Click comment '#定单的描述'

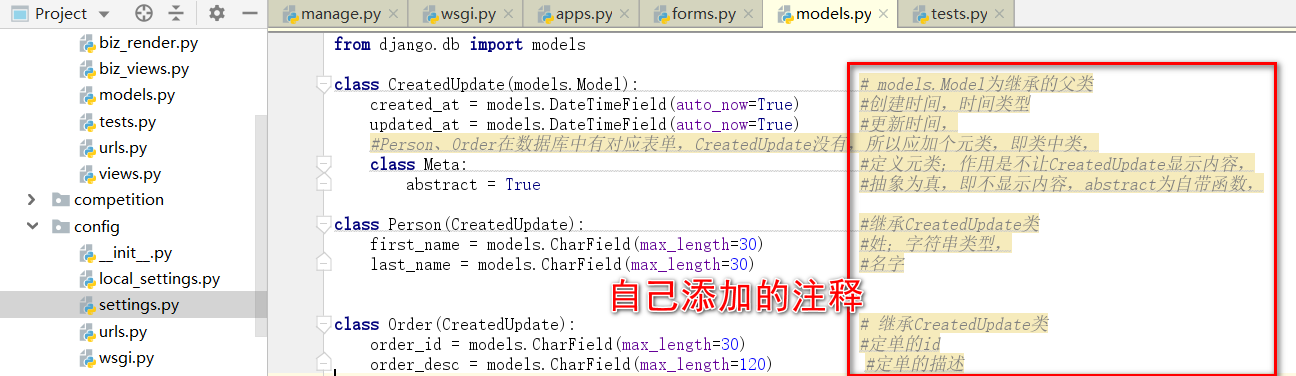tap(915, 365)
